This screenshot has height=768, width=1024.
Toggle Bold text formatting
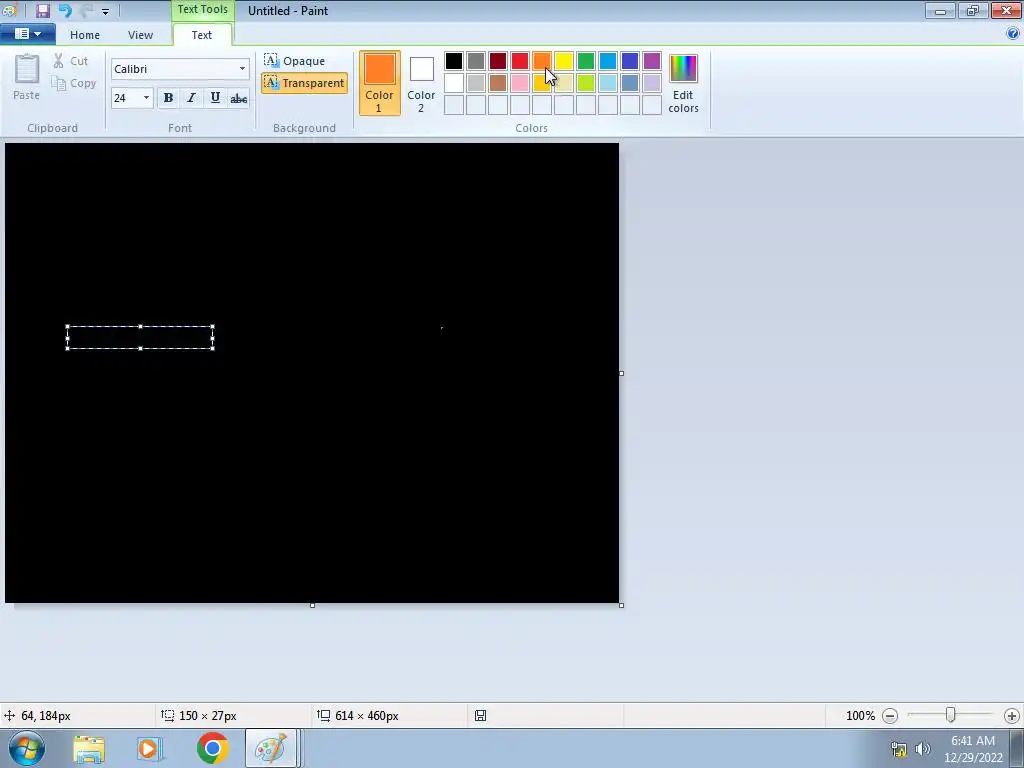168,98
